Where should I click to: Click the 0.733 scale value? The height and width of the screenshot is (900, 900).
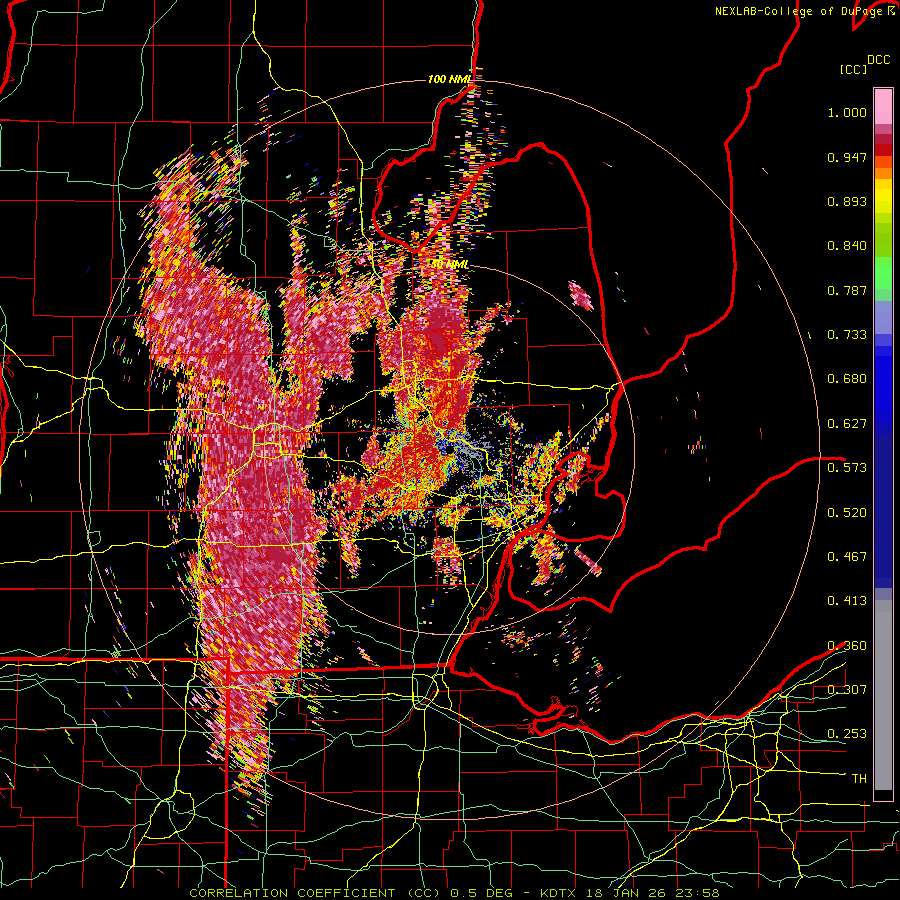847,335
